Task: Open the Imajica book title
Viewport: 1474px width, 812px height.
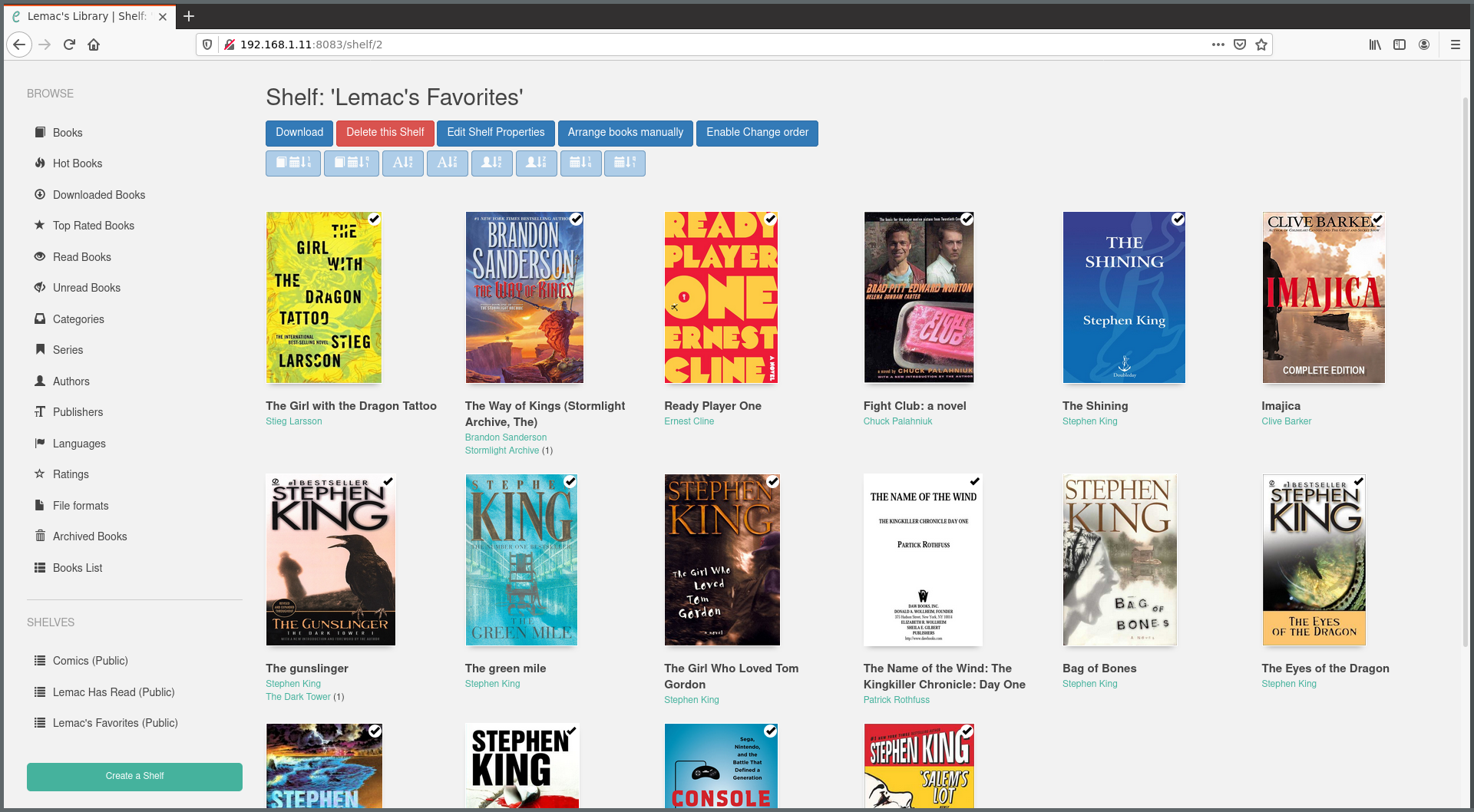Action: pos(1281,406)
